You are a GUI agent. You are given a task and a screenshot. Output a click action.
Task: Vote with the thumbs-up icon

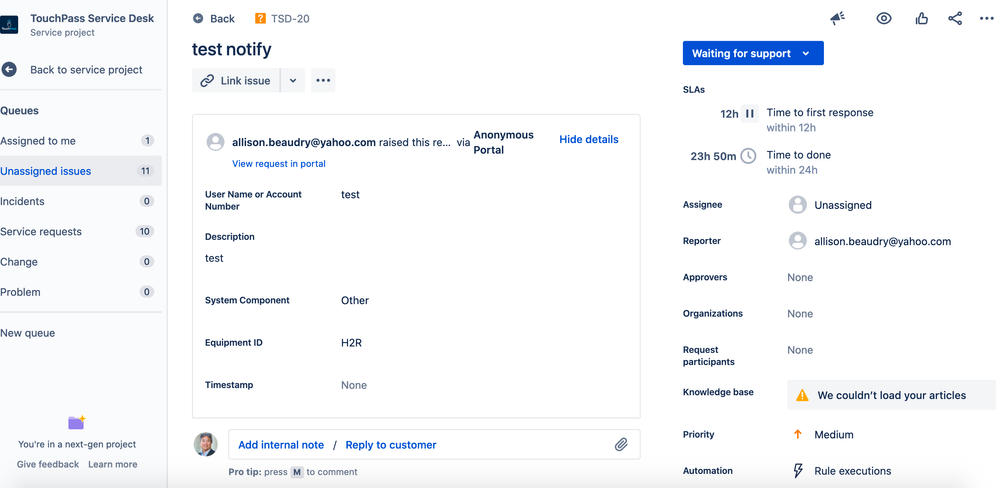click(921, 18)
